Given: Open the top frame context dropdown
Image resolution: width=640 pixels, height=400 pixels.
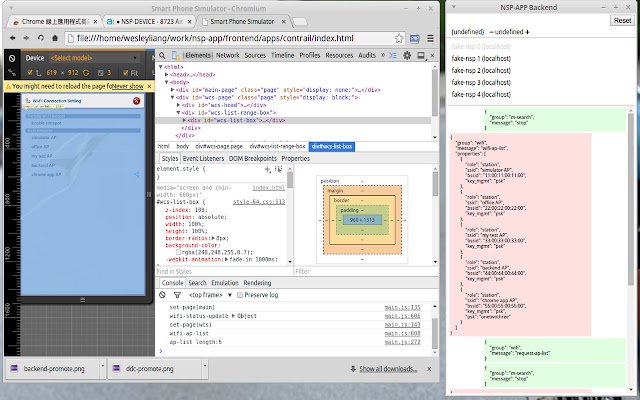Looking at the screenshot, I should tap(207, 296).
